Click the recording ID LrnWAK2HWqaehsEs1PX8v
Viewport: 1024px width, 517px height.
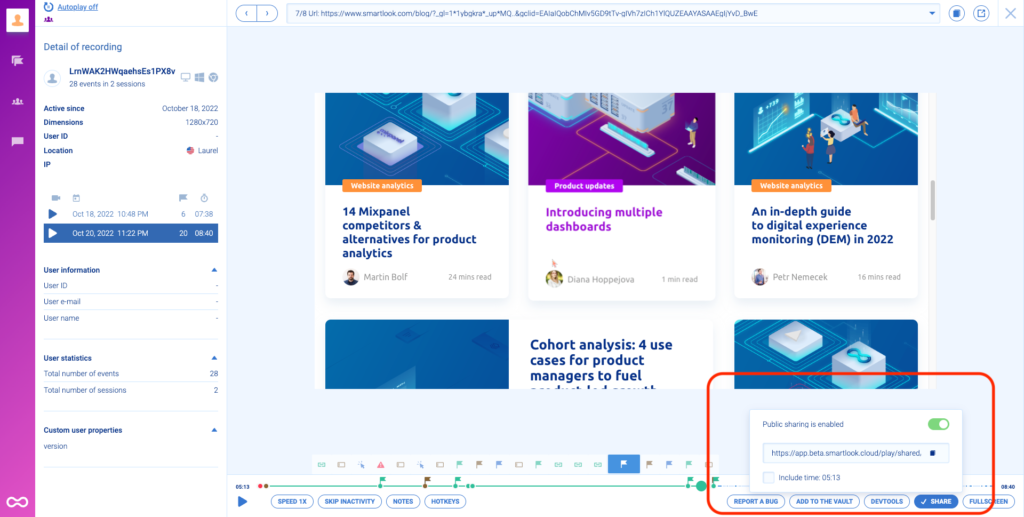pyautogui.click(x=122, y=72)
